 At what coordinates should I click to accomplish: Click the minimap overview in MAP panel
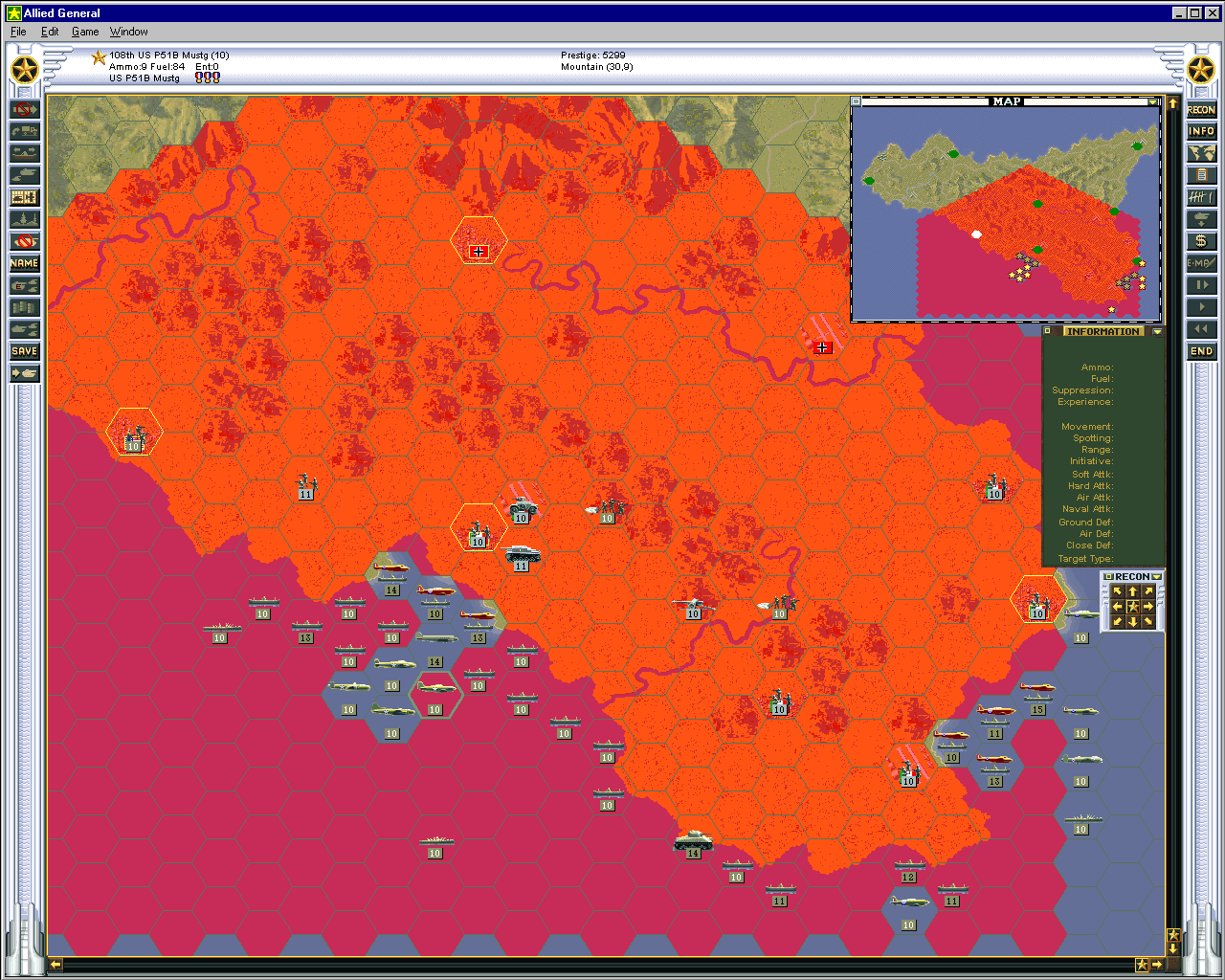click(1006, 212)
